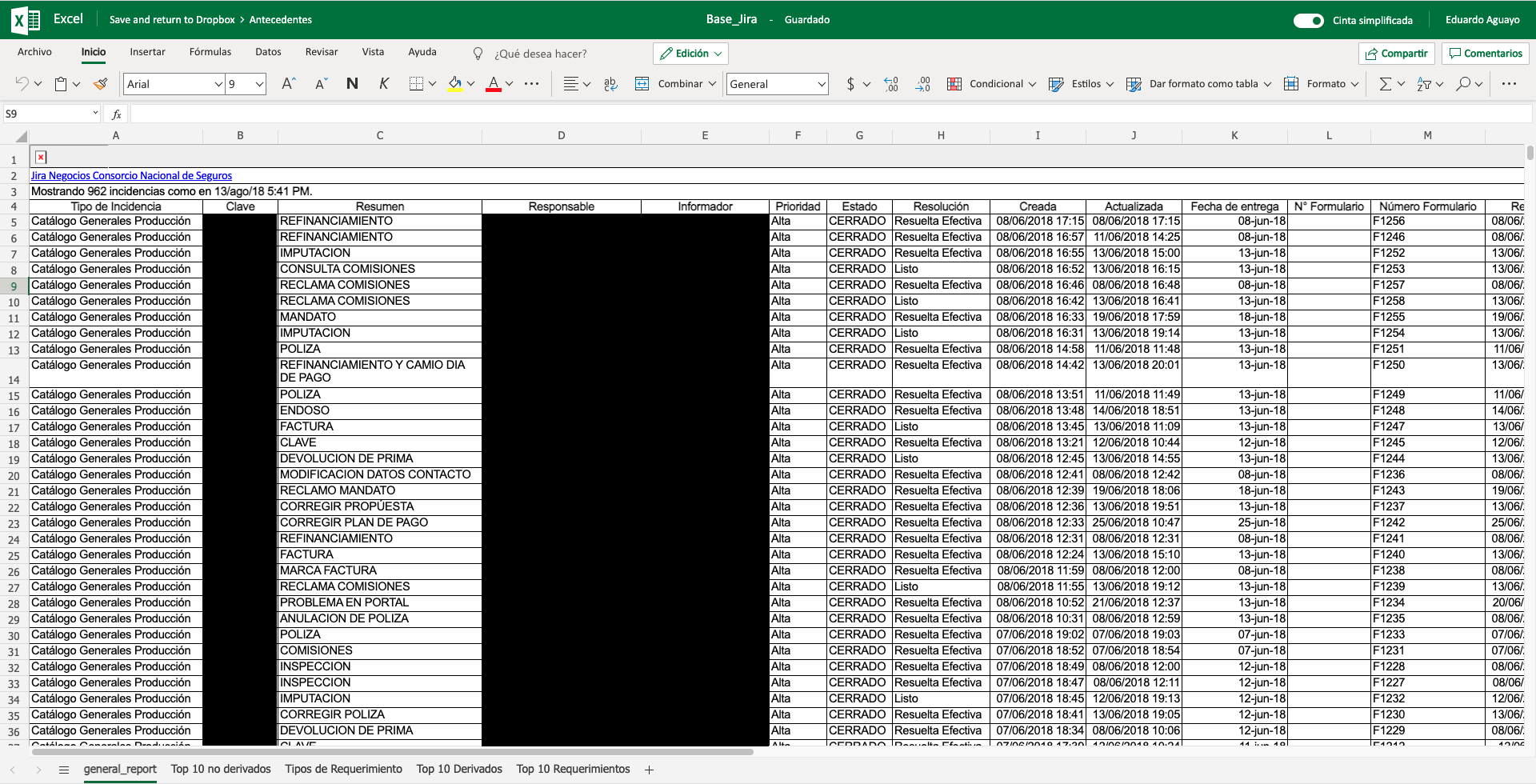Screen dimensions: 1536x784
Task: Add a new sheet with plus icon
Action: pyautogui.click(x=649, y=770)
